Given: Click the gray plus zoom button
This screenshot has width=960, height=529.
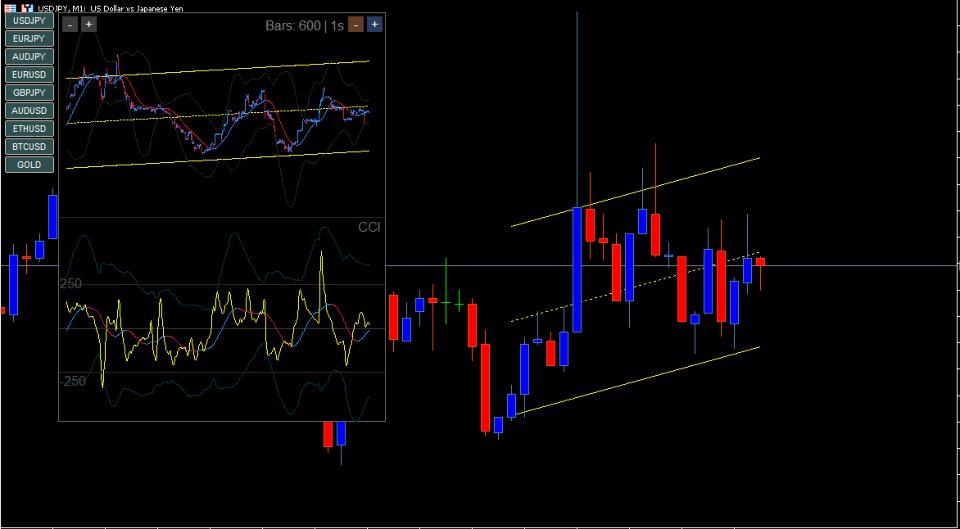Looking at the screenshot, I should pyautogui.click(x=89, y=24).
